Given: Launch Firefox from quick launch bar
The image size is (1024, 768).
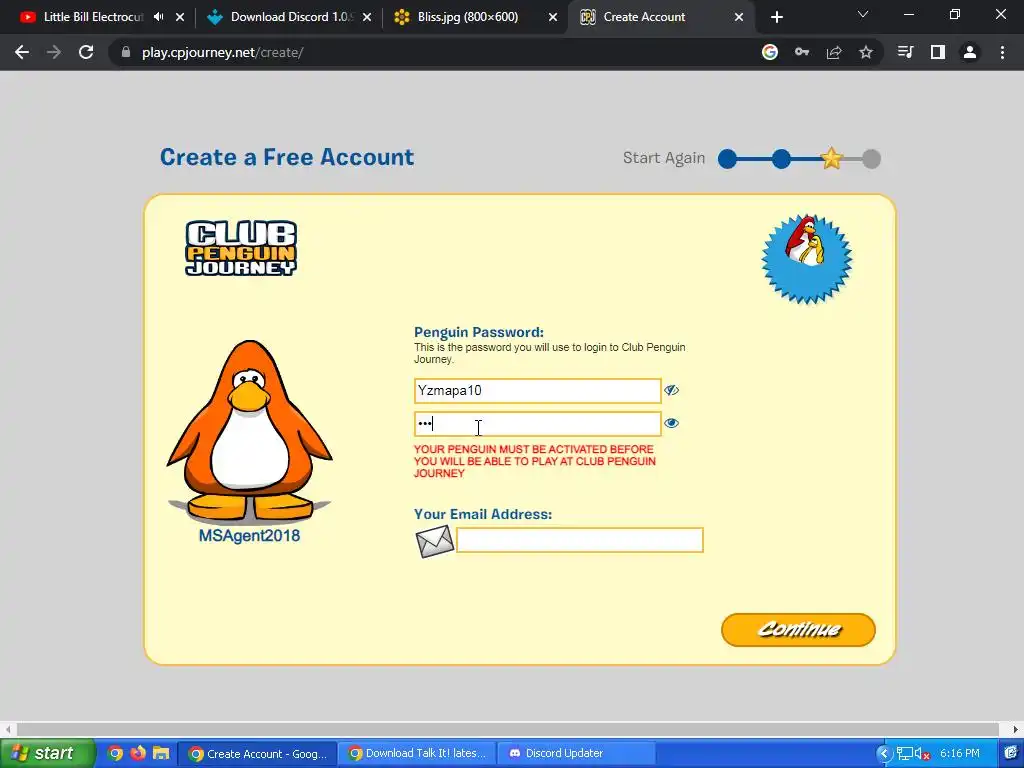Looking at the screenshot, I should 138,753.
